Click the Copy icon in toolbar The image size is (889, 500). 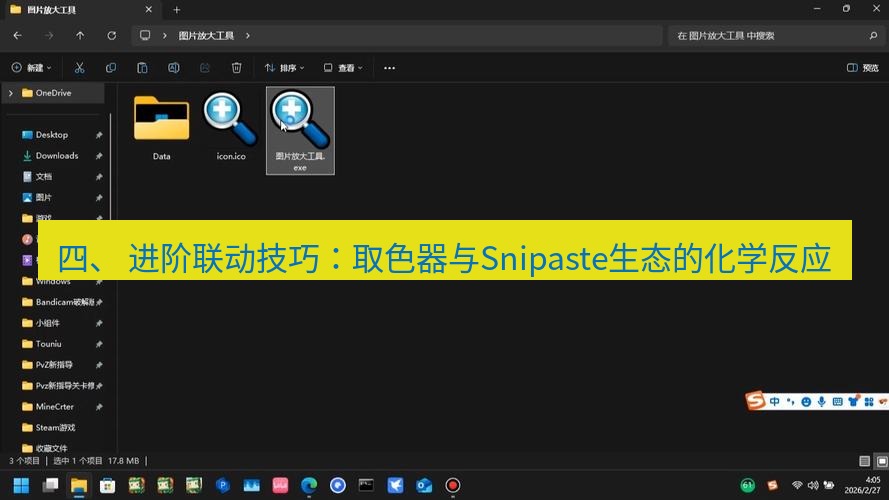111,68
